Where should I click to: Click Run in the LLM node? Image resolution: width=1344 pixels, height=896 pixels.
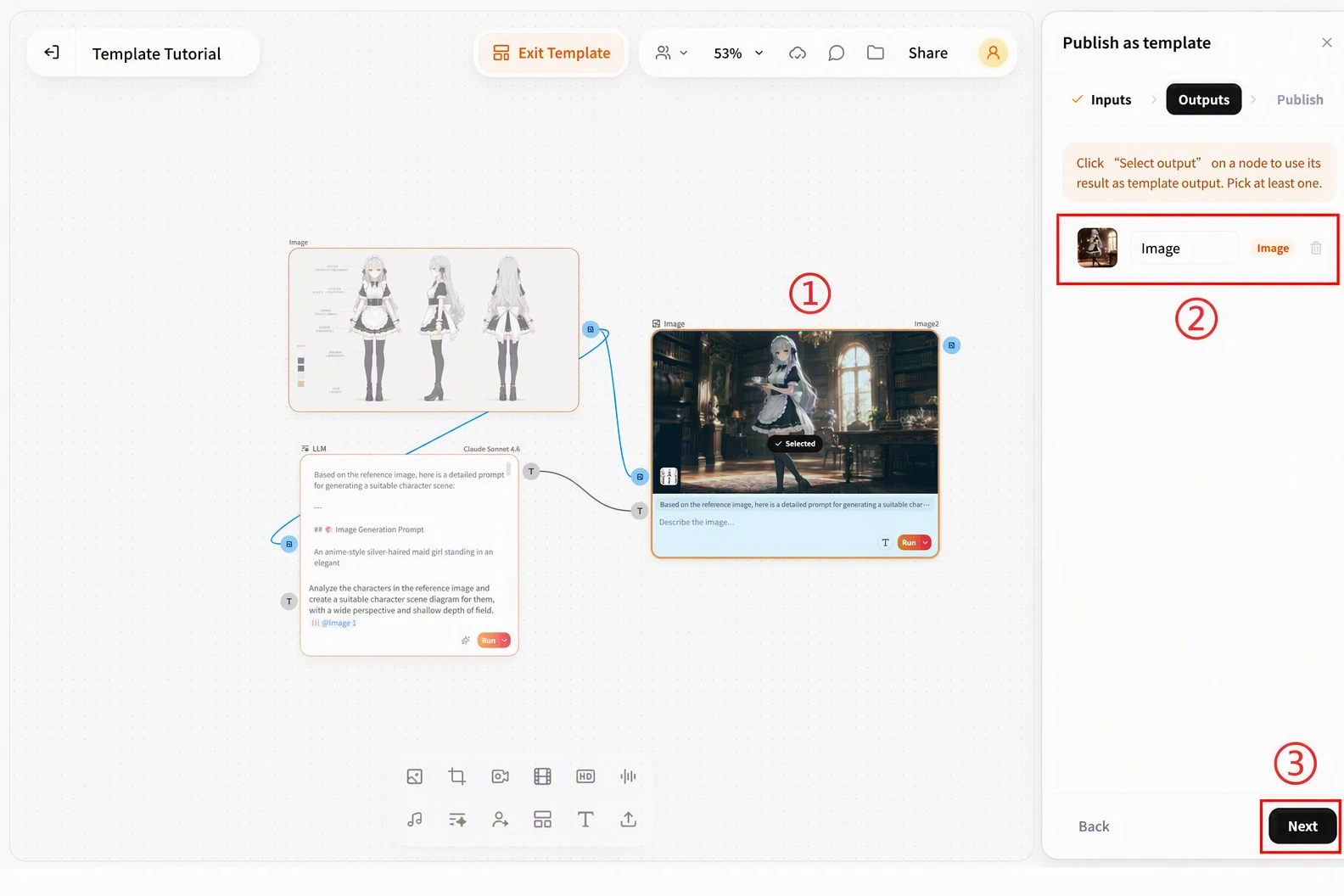[x=489, y=641]
